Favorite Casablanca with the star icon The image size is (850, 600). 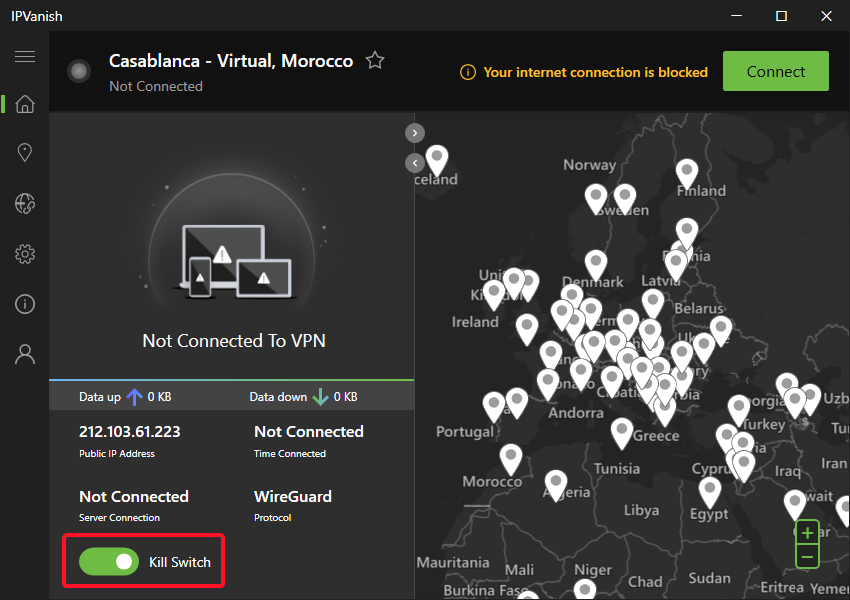375,60
